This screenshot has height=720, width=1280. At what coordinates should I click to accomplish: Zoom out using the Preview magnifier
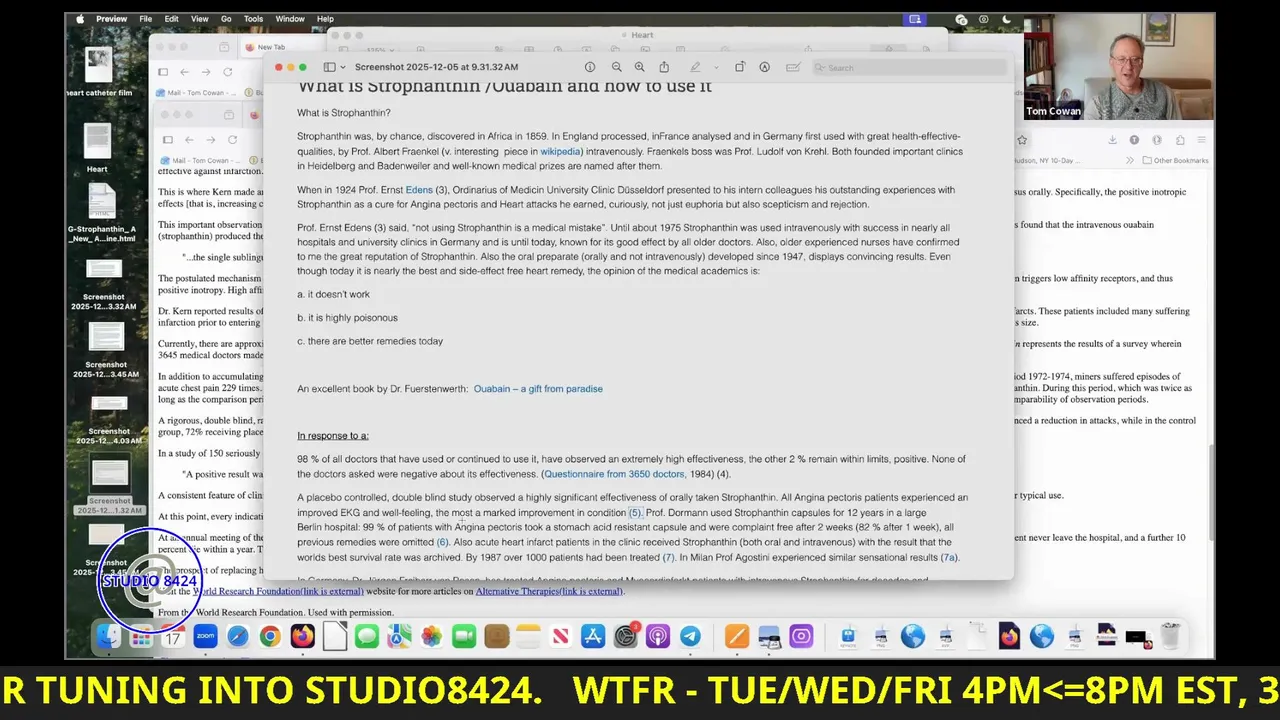tap(616, 67)
